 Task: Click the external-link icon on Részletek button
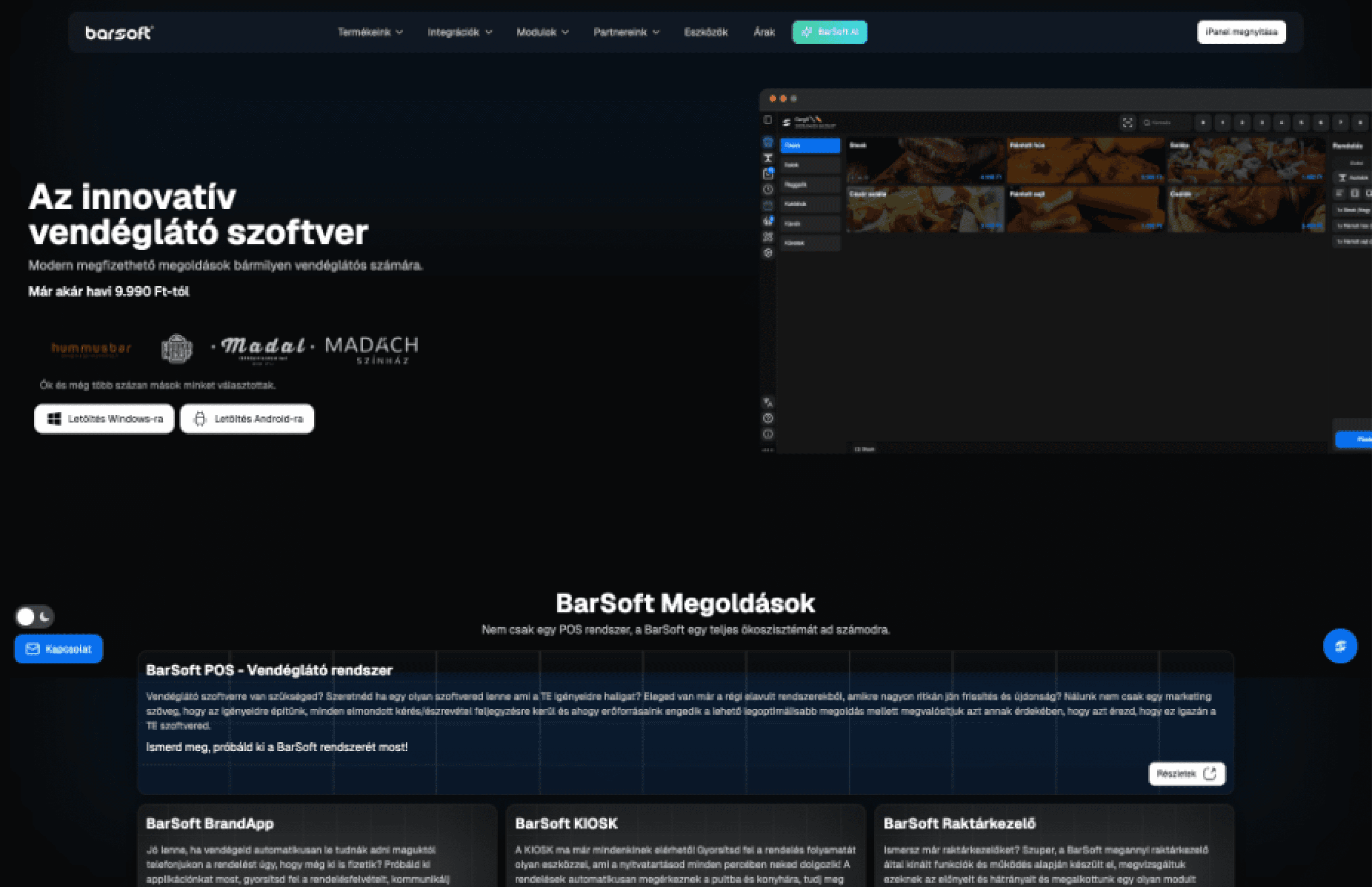[x=1210, y=773]
